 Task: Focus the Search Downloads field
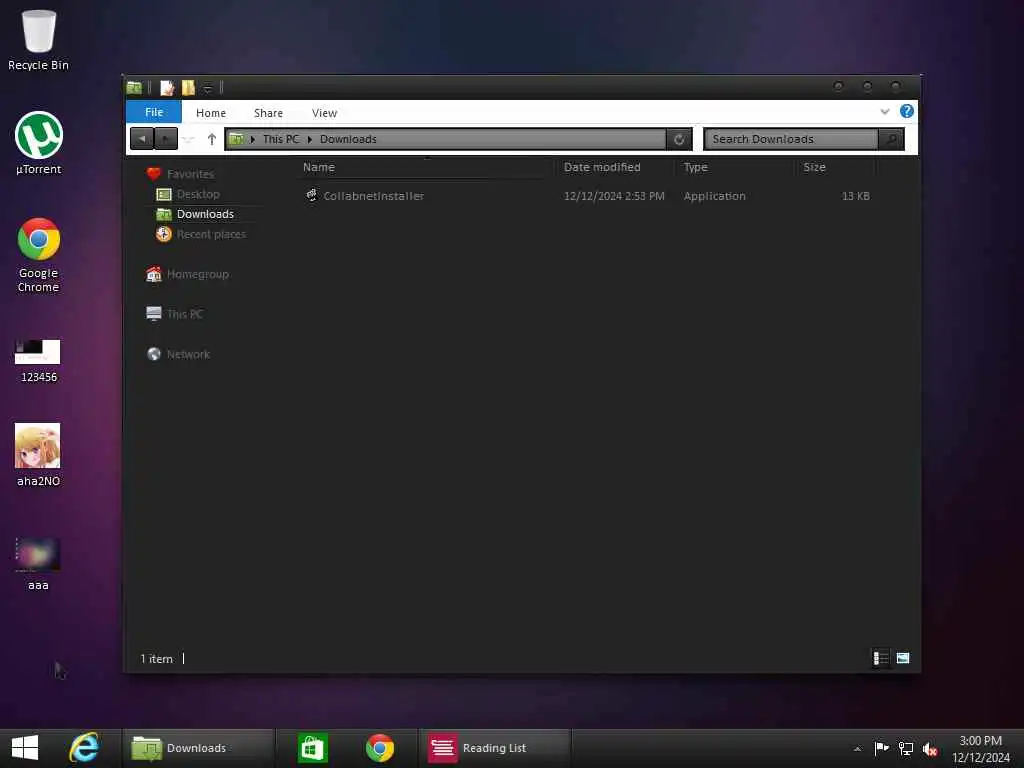click(x=791, y=139)
